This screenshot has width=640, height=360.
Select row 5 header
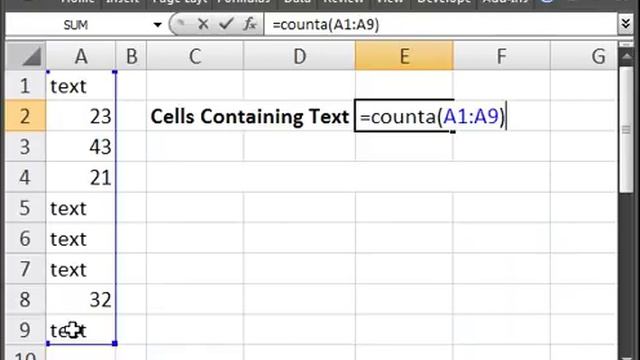(x=25, y=208)
